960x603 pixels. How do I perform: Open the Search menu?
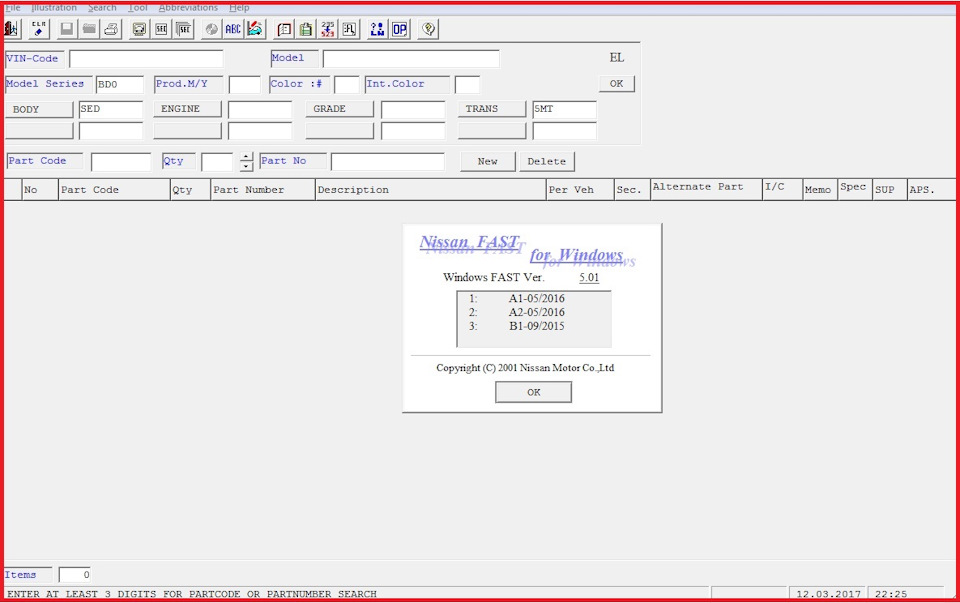[x=102, y=8]
